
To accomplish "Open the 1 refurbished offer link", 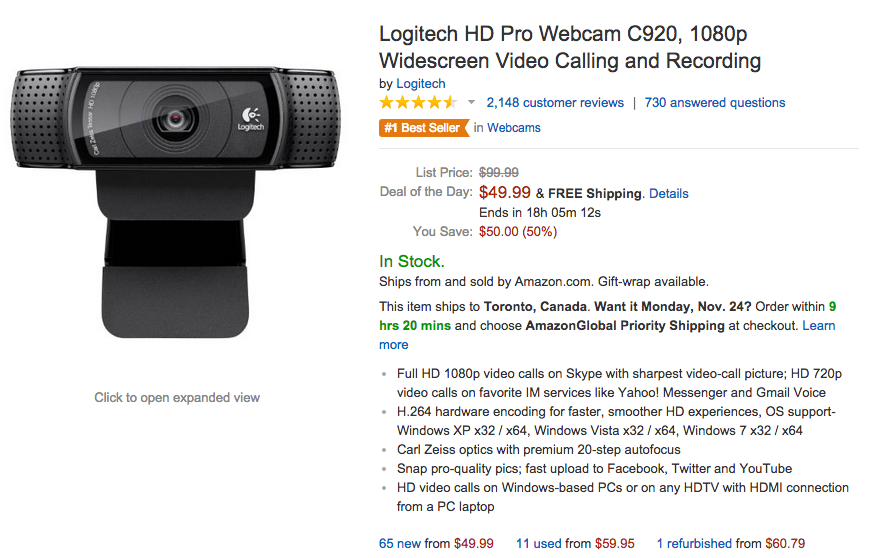I will [x=694, y=544].
